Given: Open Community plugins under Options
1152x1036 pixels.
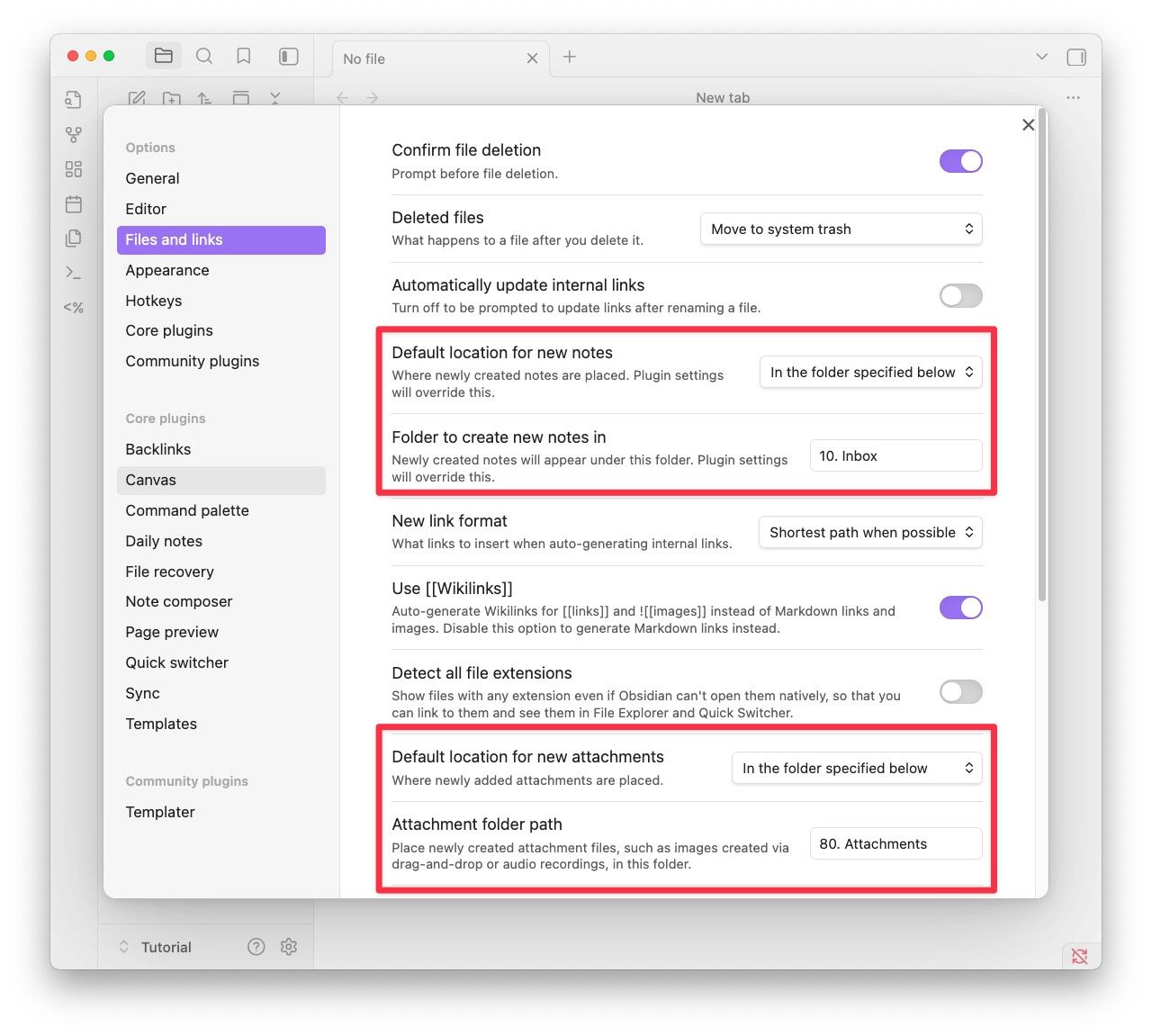Looking at the screenshot, I should (x=221, y=361).
